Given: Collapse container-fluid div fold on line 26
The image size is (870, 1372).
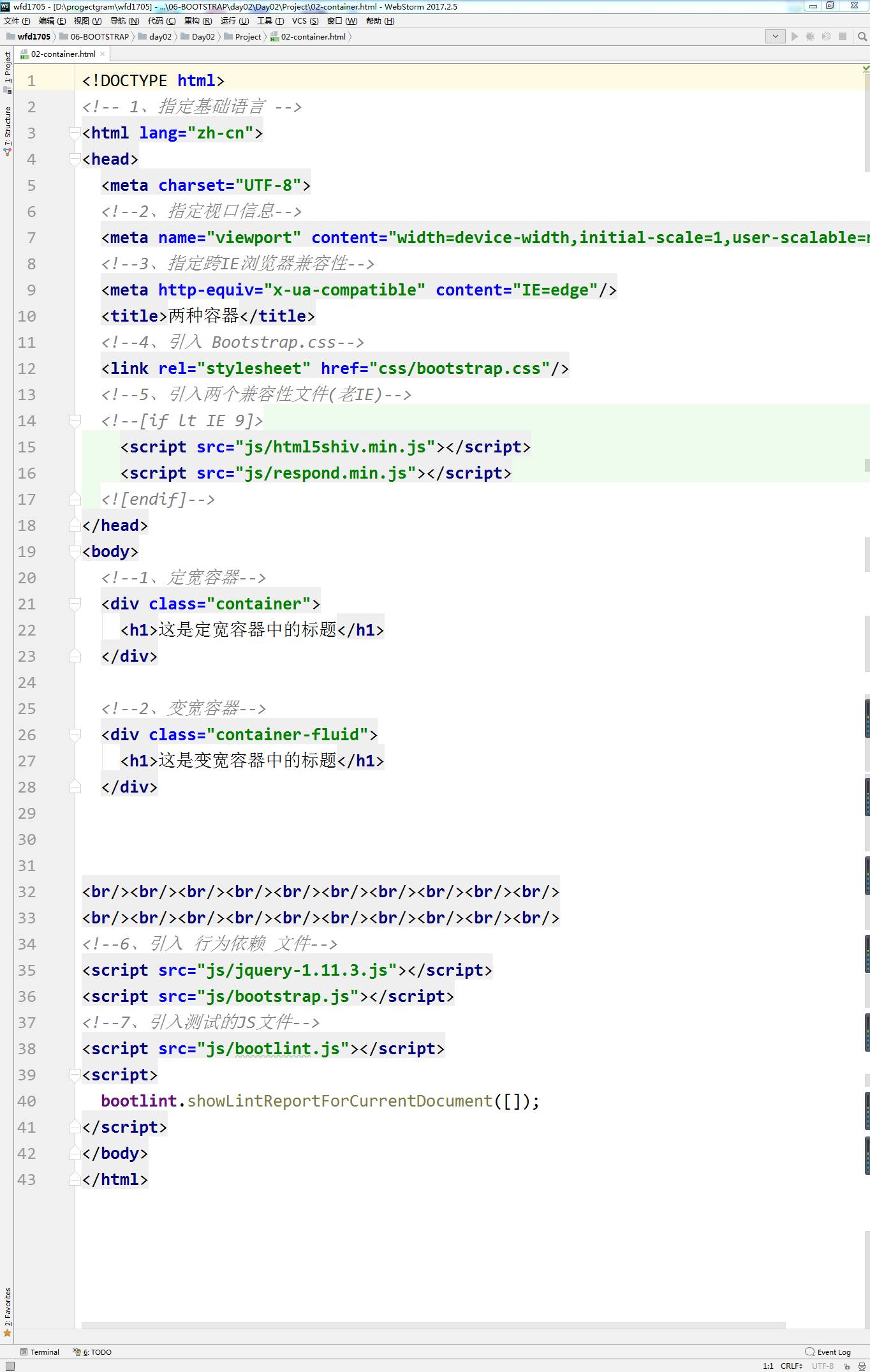Looking at the screenshot, I should tap(75, 734).
